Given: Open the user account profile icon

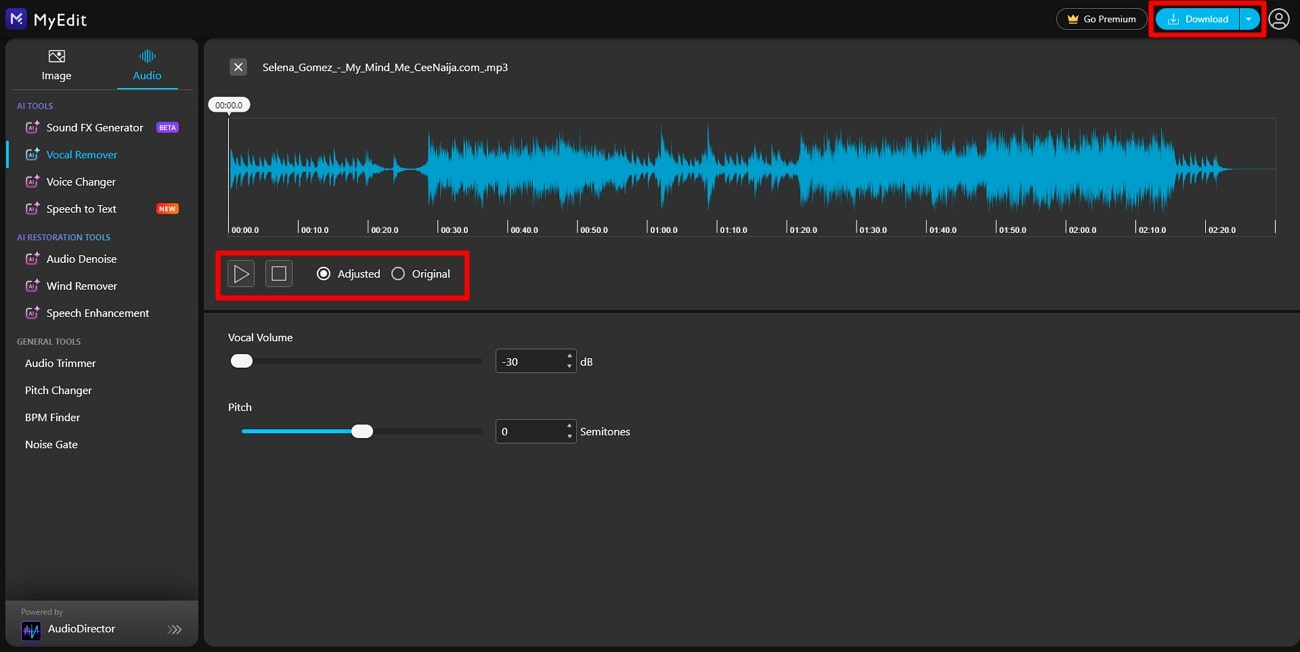Looking at the screenshot, I should (1279, 19).
